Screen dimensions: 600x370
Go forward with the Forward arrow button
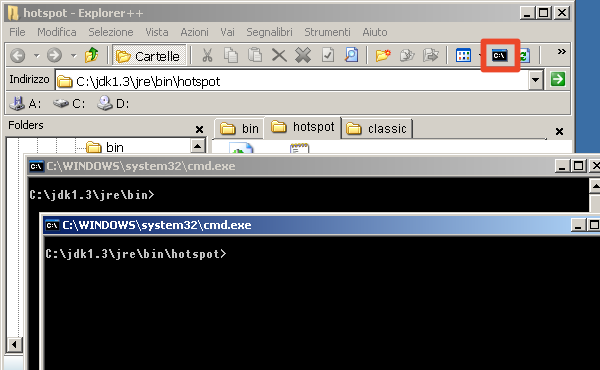tap(54, 56)
